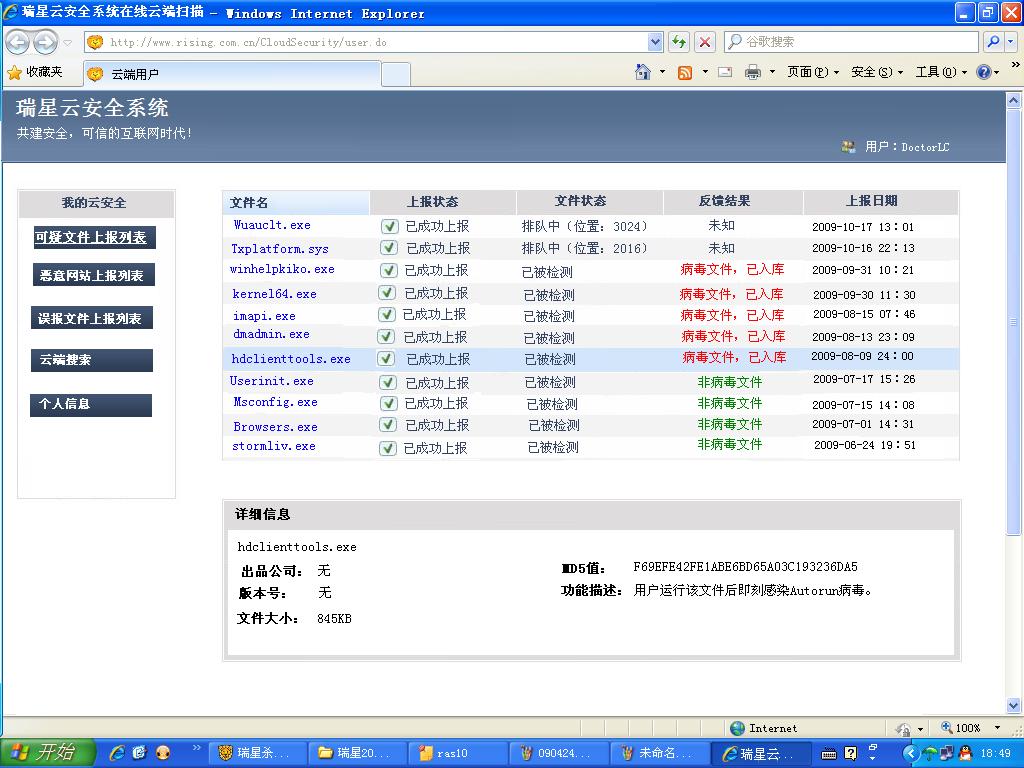Expand the address bar URL dropdown
The image size is (1024, 768).
[655, 42]
